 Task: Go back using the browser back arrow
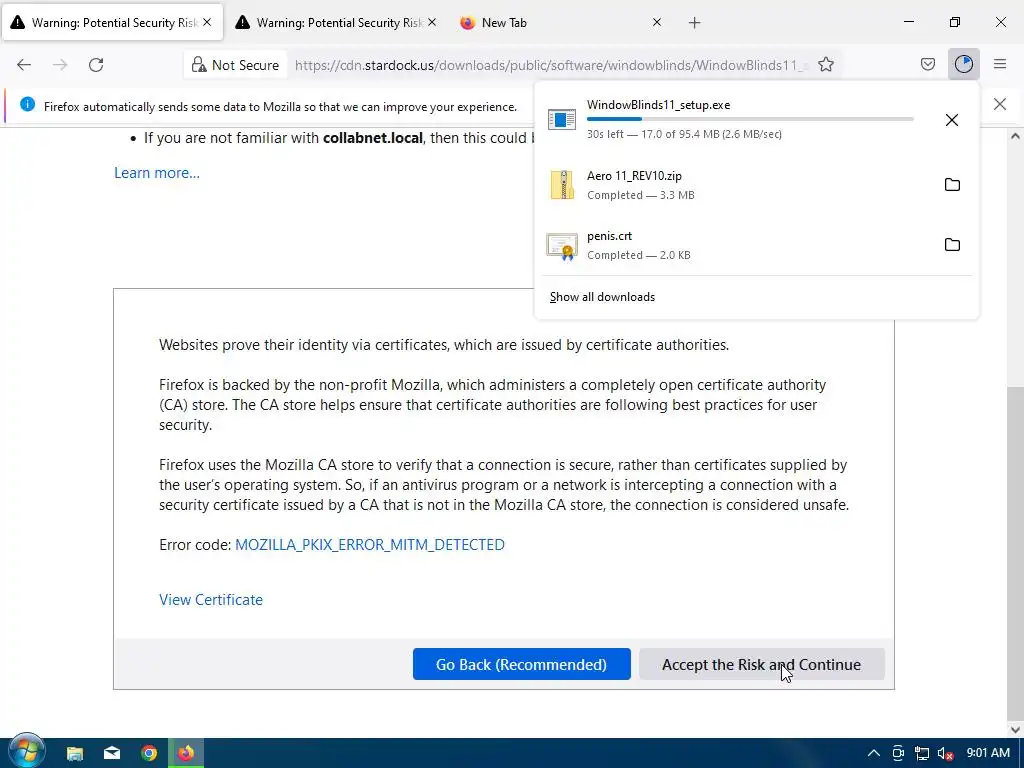click(24, 65)
